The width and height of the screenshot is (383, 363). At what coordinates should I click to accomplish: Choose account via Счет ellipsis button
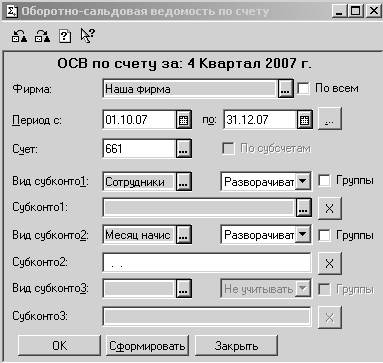[183, 149]
